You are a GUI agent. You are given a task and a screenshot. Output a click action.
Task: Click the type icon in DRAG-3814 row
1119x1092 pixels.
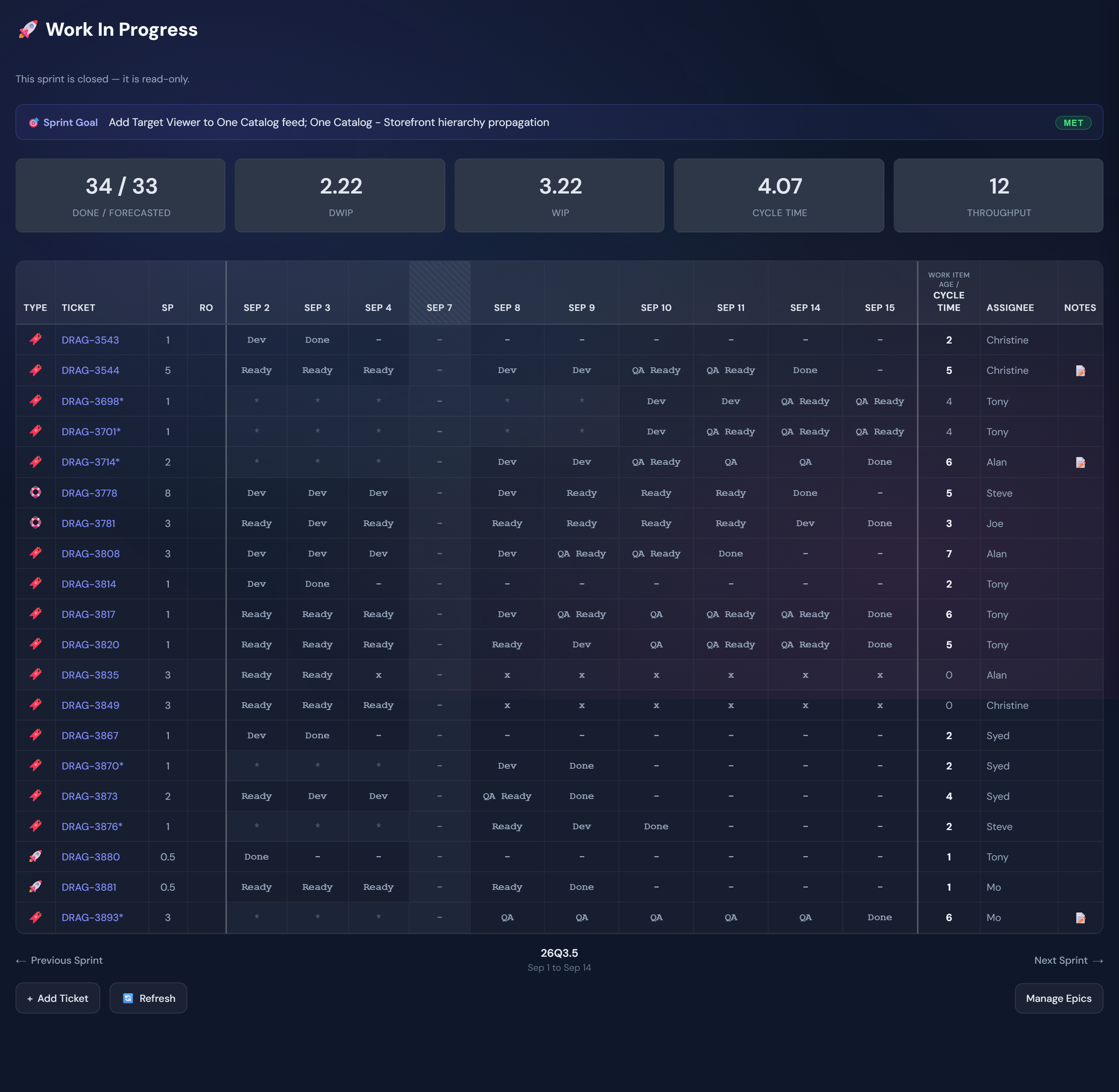pos(36,583)
